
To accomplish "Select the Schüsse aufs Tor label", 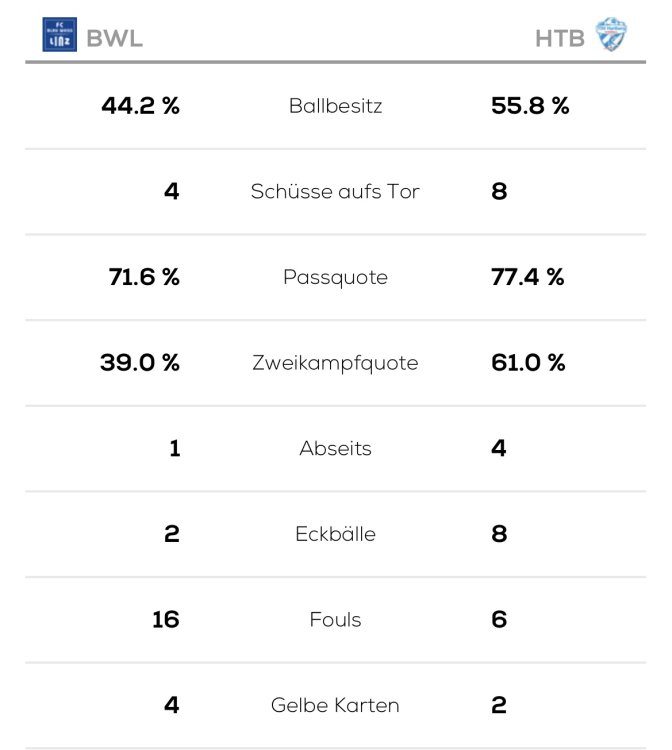I will click(x=335, y=191).
